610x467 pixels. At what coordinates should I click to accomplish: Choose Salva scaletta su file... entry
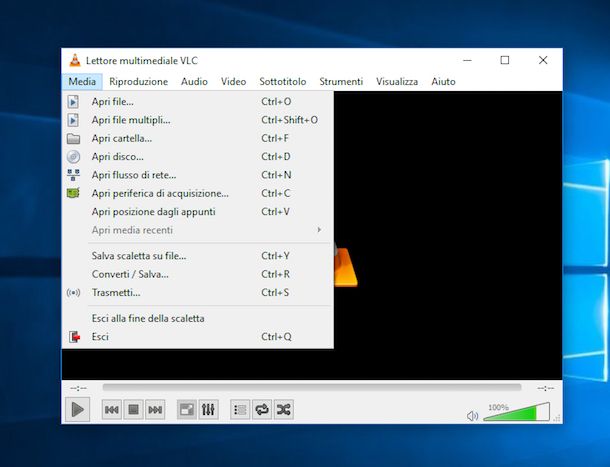pyautogui.click(x=198, y=256)
